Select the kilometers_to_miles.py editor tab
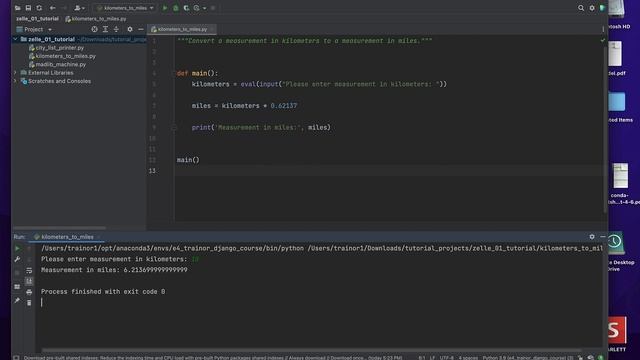640x360 pixels. click(182, 29)
